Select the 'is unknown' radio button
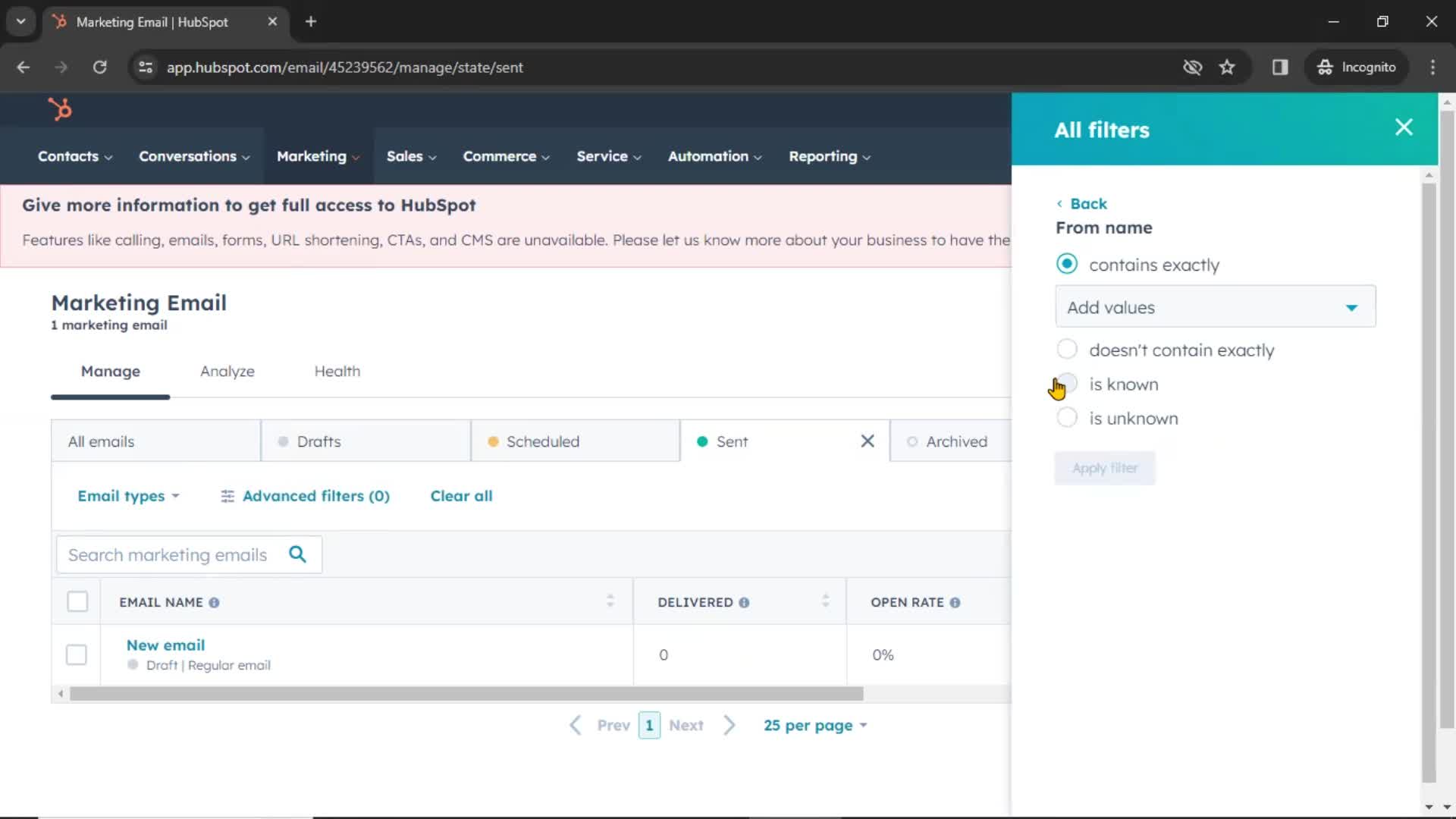The width and height of the screenshot is (1456, 819). click(x=1067, y=417)
